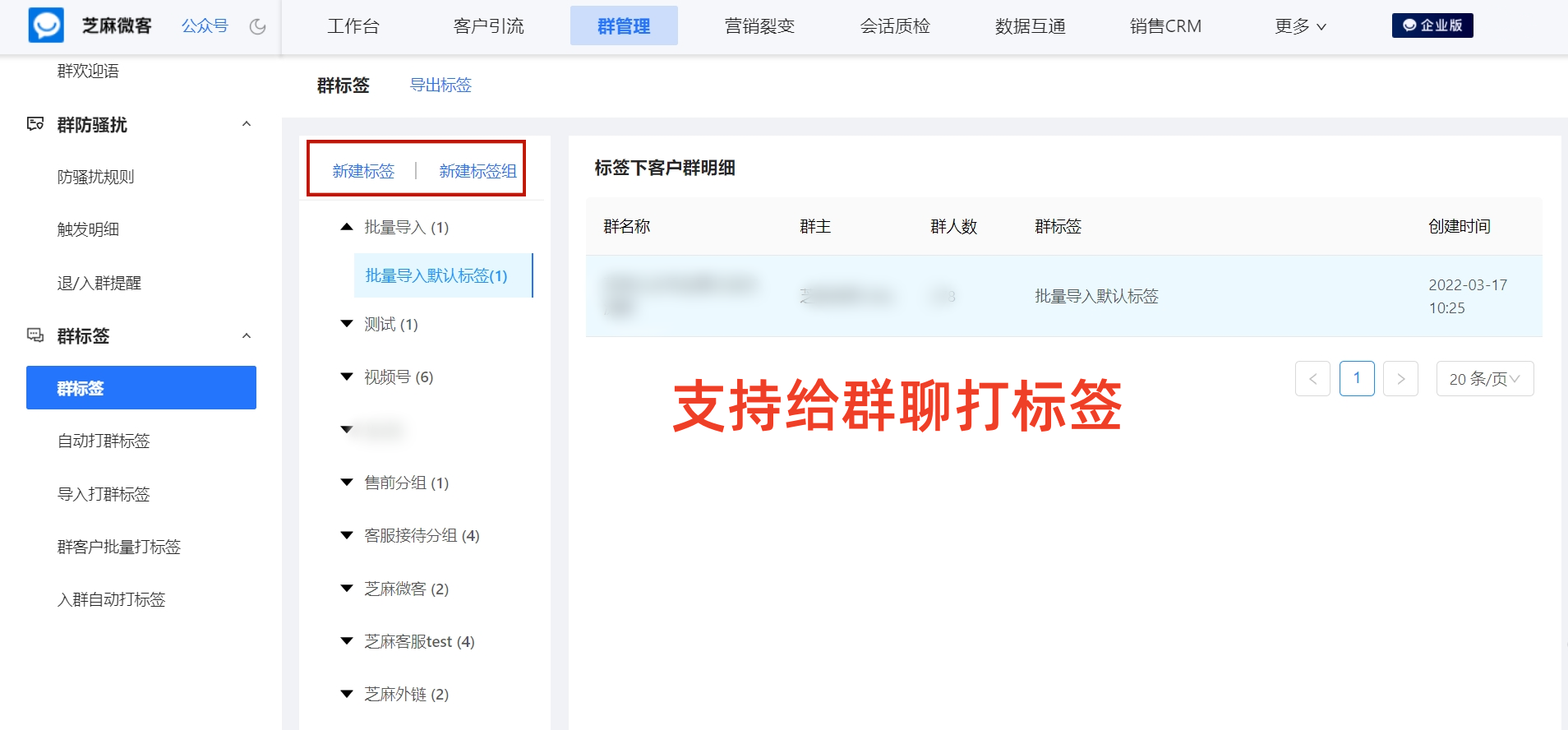Open 退/入群提醒 in the sidebar
The height and width of the screenshot is (730, 1568).
click(99, 283)
